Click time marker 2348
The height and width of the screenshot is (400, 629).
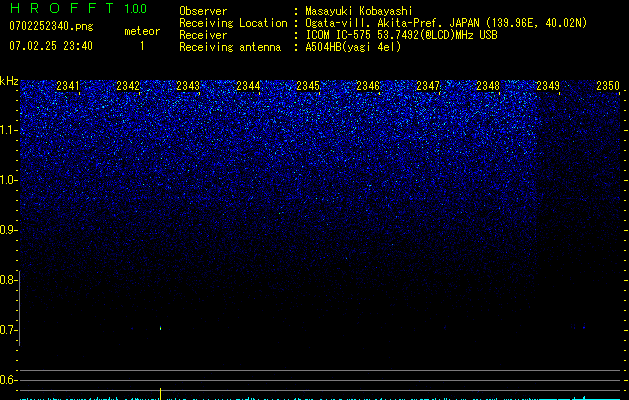click(x=488, y=86)
